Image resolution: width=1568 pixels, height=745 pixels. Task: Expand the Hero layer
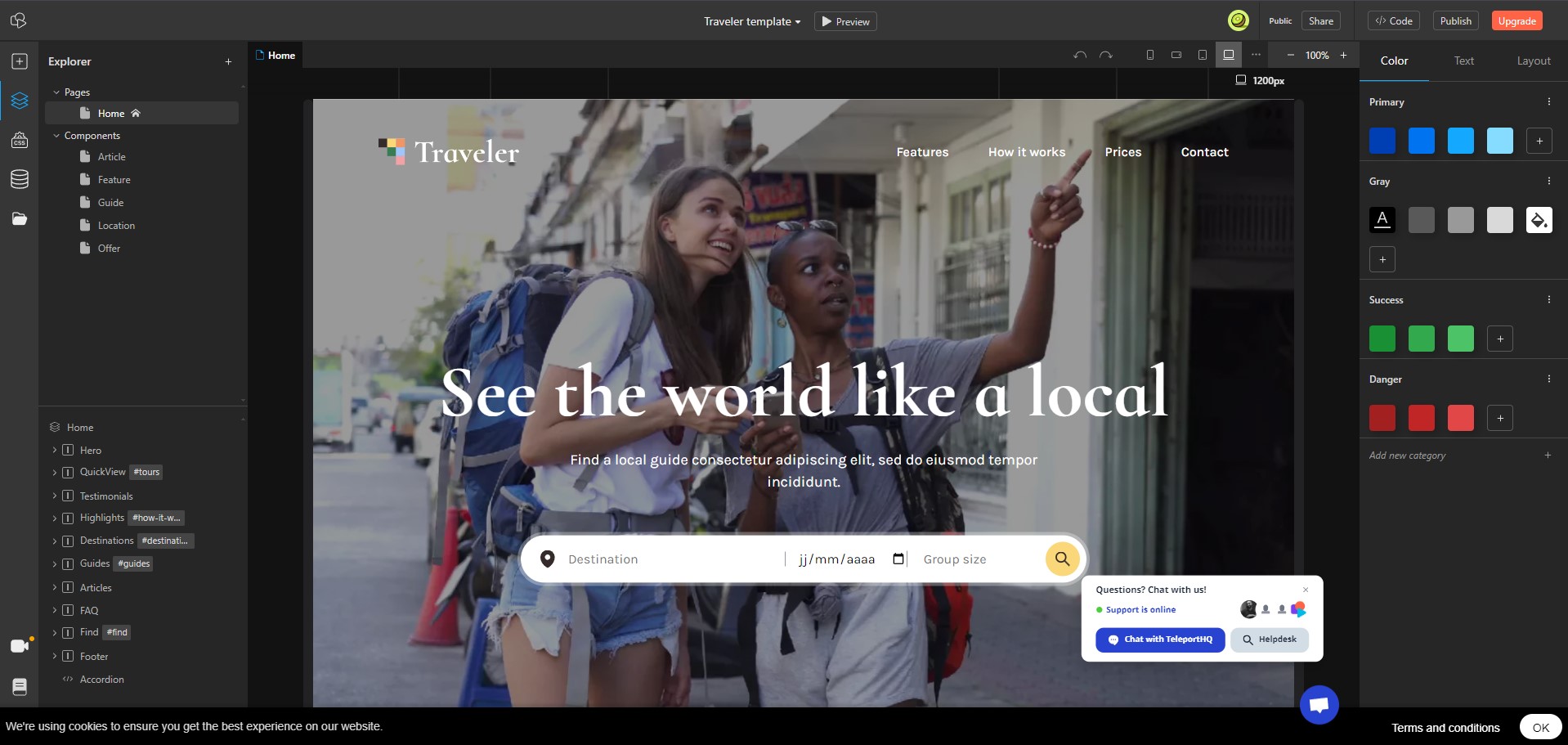click(x=55, y=451)
